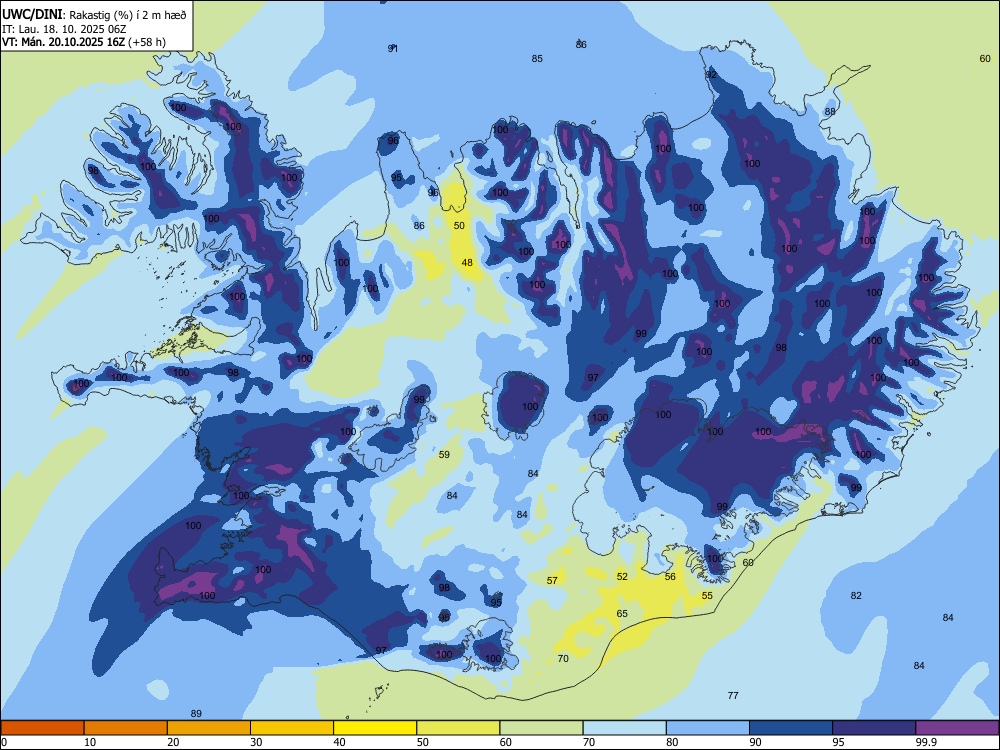The image size is (1000, 750).
Task: Click the legend tick label '30'
Action: (x=256, y=742)
